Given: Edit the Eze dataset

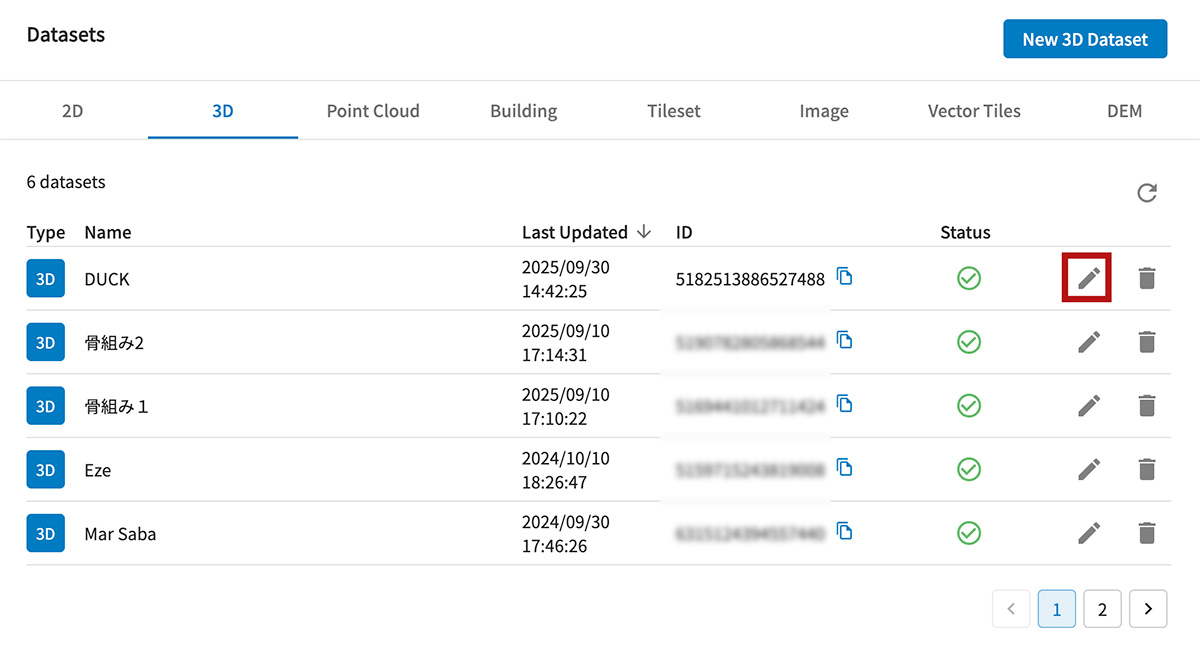Looking at the screenshot, I should pyautogui.click(x=1088, y=469).
